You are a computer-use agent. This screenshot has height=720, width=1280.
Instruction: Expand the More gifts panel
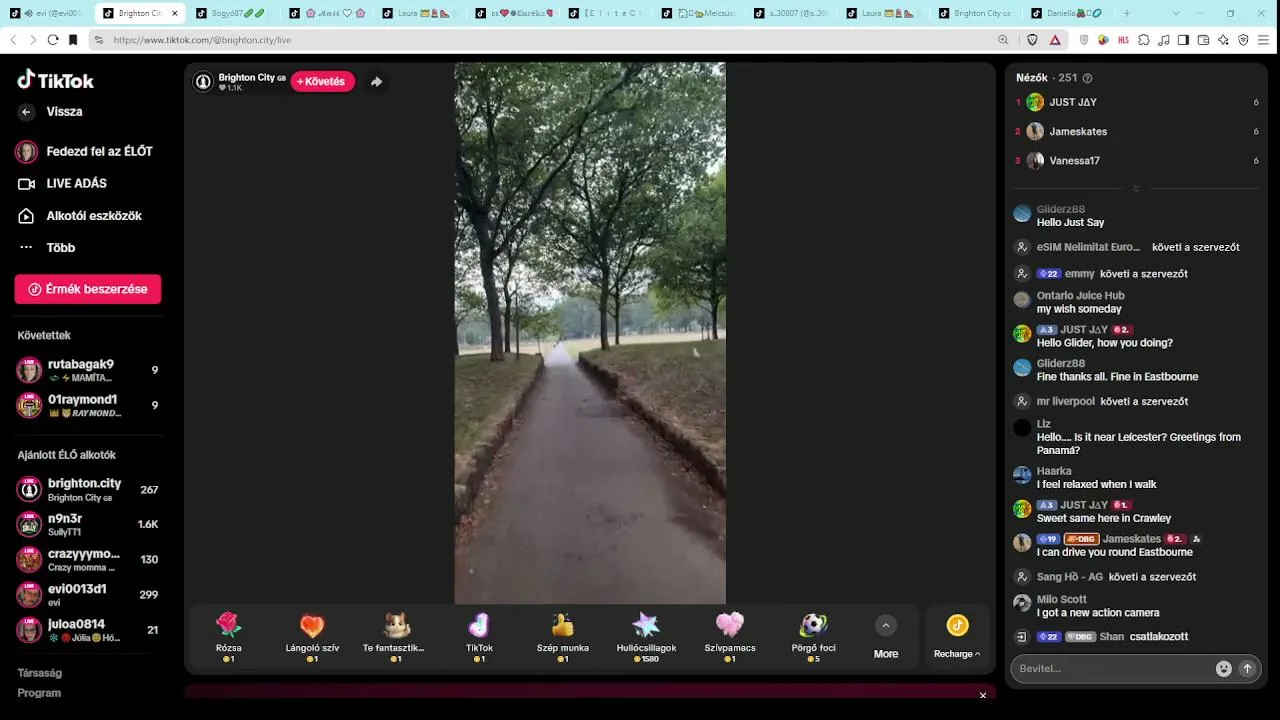pos(885,637)
